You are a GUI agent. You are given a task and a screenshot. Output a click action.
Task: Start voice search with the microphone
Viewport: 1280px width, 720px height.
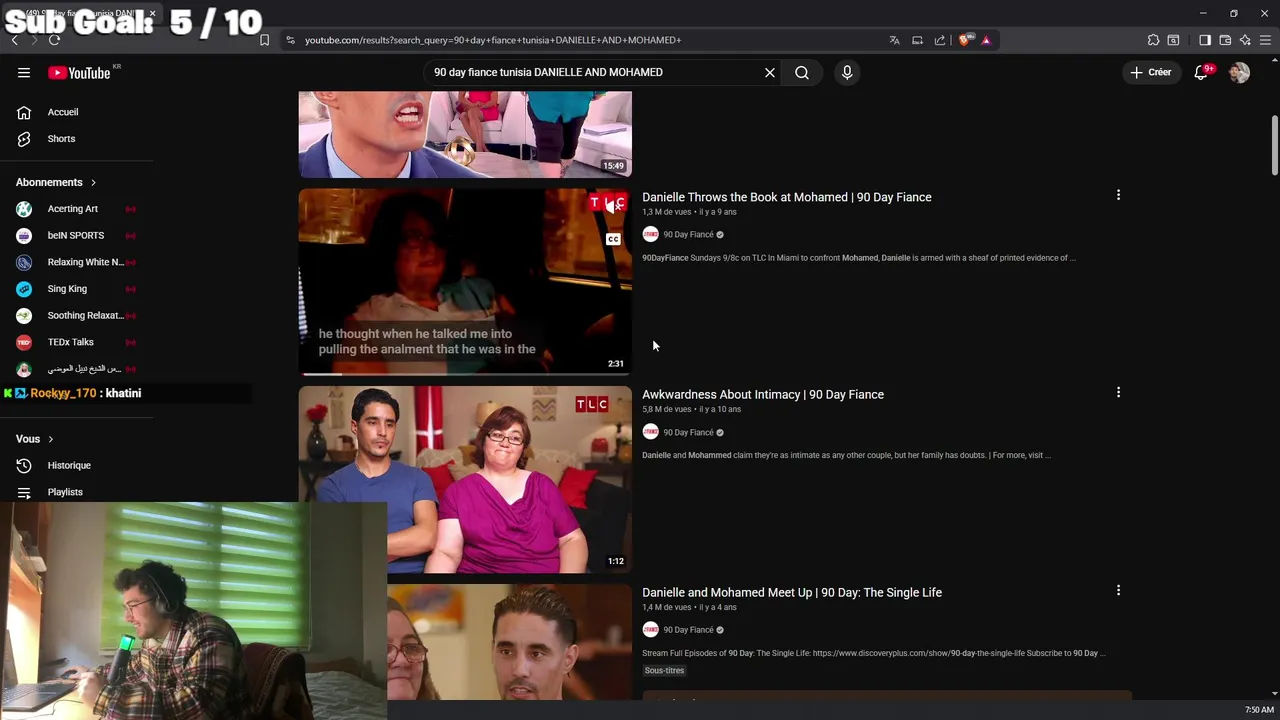pyautogui.click(x=847, y=72)
